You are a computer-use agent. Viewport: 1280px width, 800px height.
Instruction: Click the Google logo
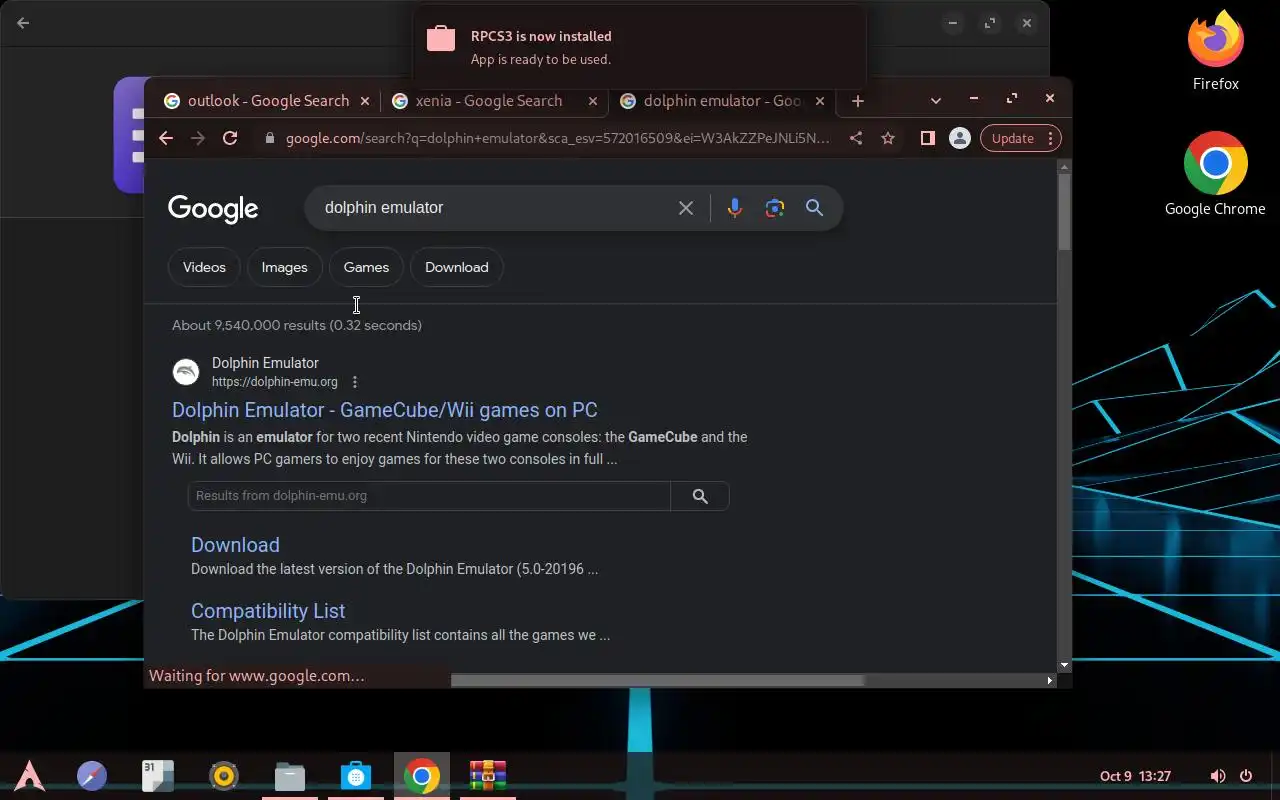pos(213,209)
